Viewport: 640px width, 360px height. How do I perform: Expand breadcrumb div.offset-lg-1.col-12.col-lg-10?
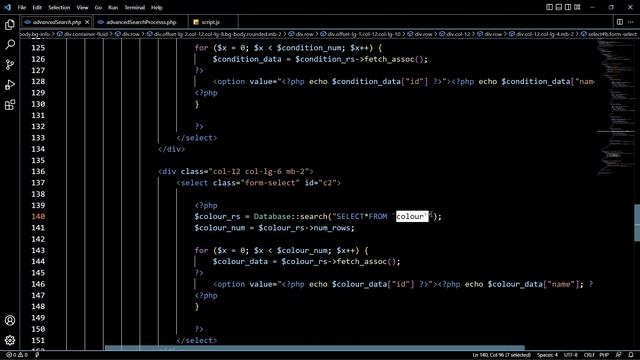pyautogui.click(x=364, y=34)
